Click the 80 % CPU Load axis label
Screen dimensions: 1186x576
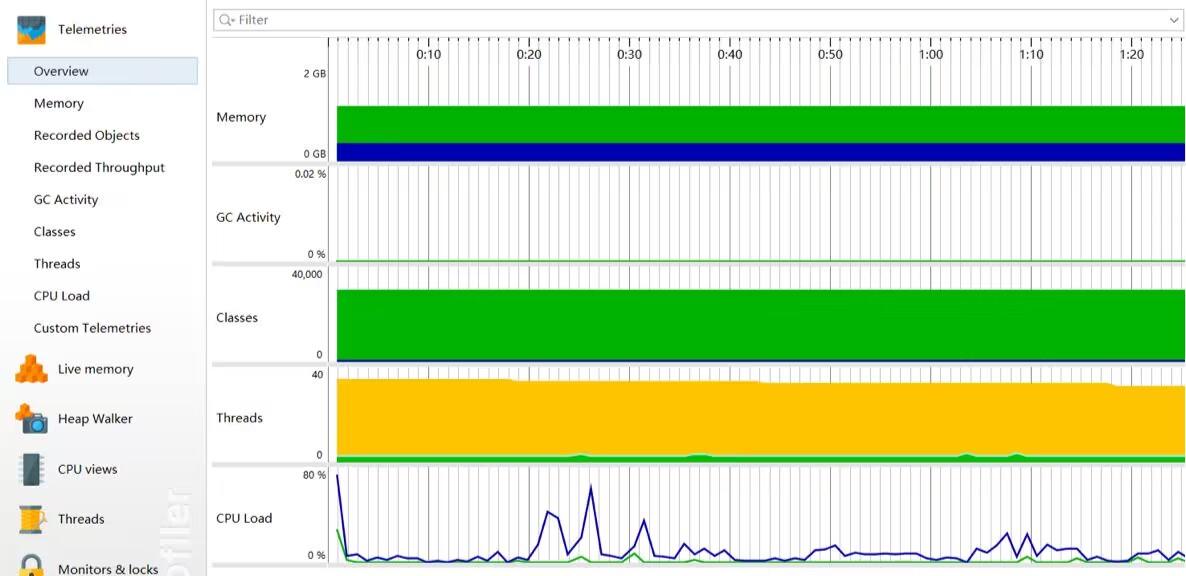click(x=315, y=475)
